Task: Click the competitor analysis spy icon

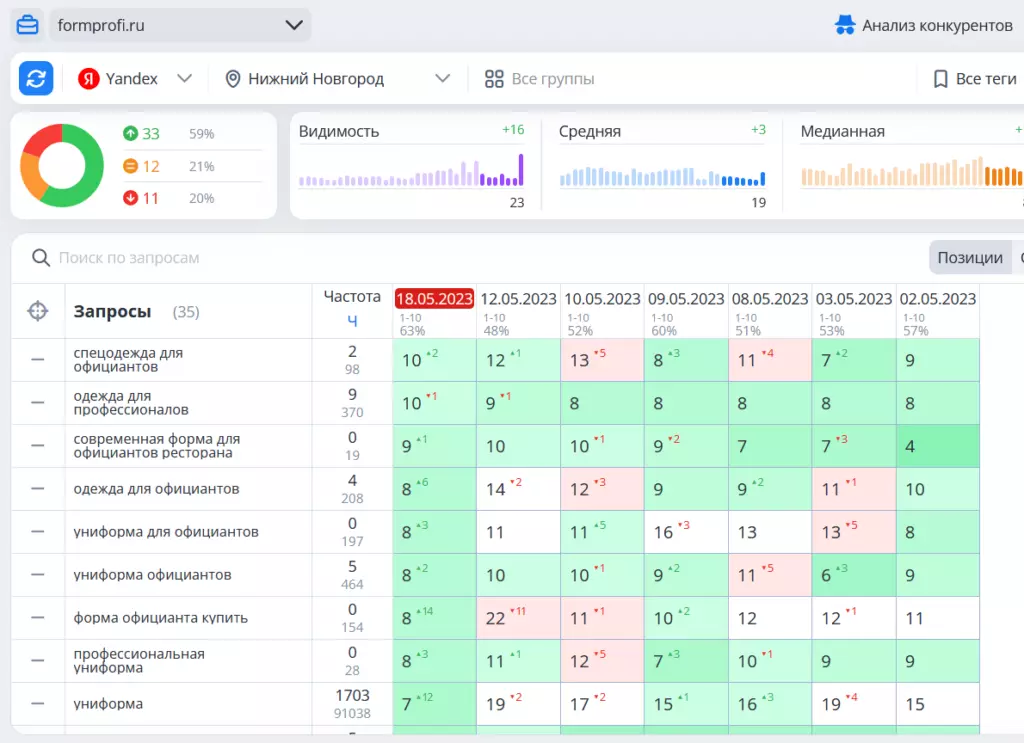Action: point(844,25)
